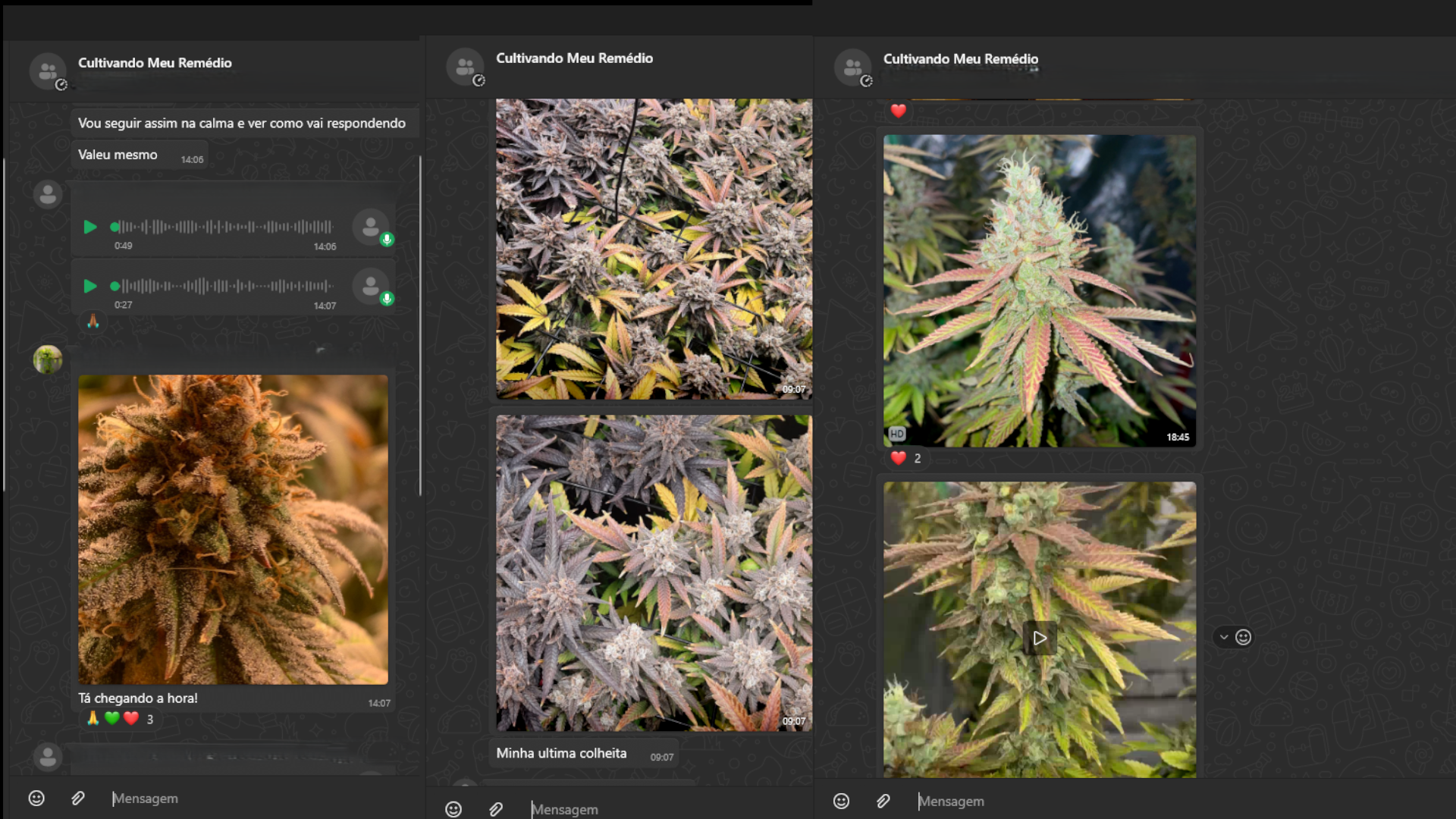This screenshot has height=819, width=1456.
Task: Open emoji picker in right chat
Action: 841,801
